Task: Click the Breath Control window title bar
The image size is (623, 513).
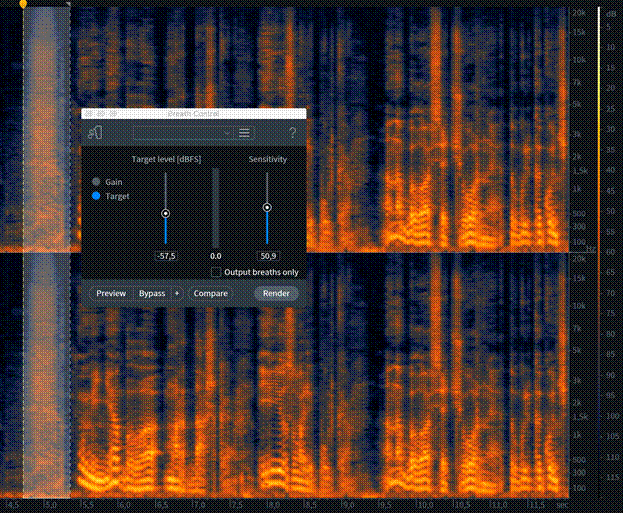Action: tap(194, 114)
